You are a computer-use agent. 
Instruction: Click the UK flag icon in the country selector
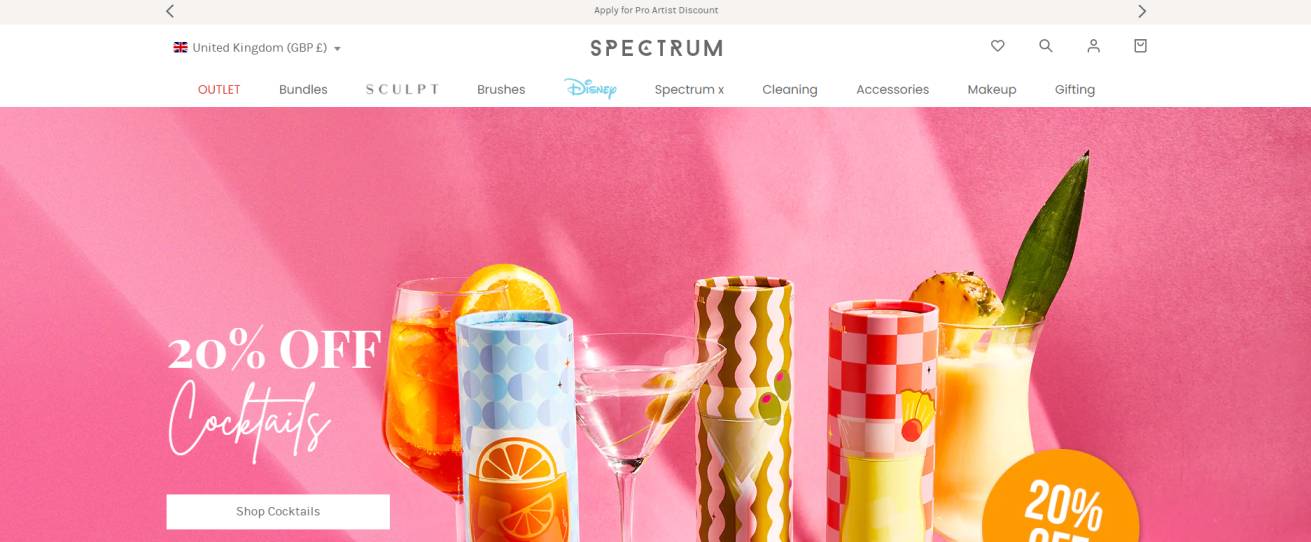(180, 48)
